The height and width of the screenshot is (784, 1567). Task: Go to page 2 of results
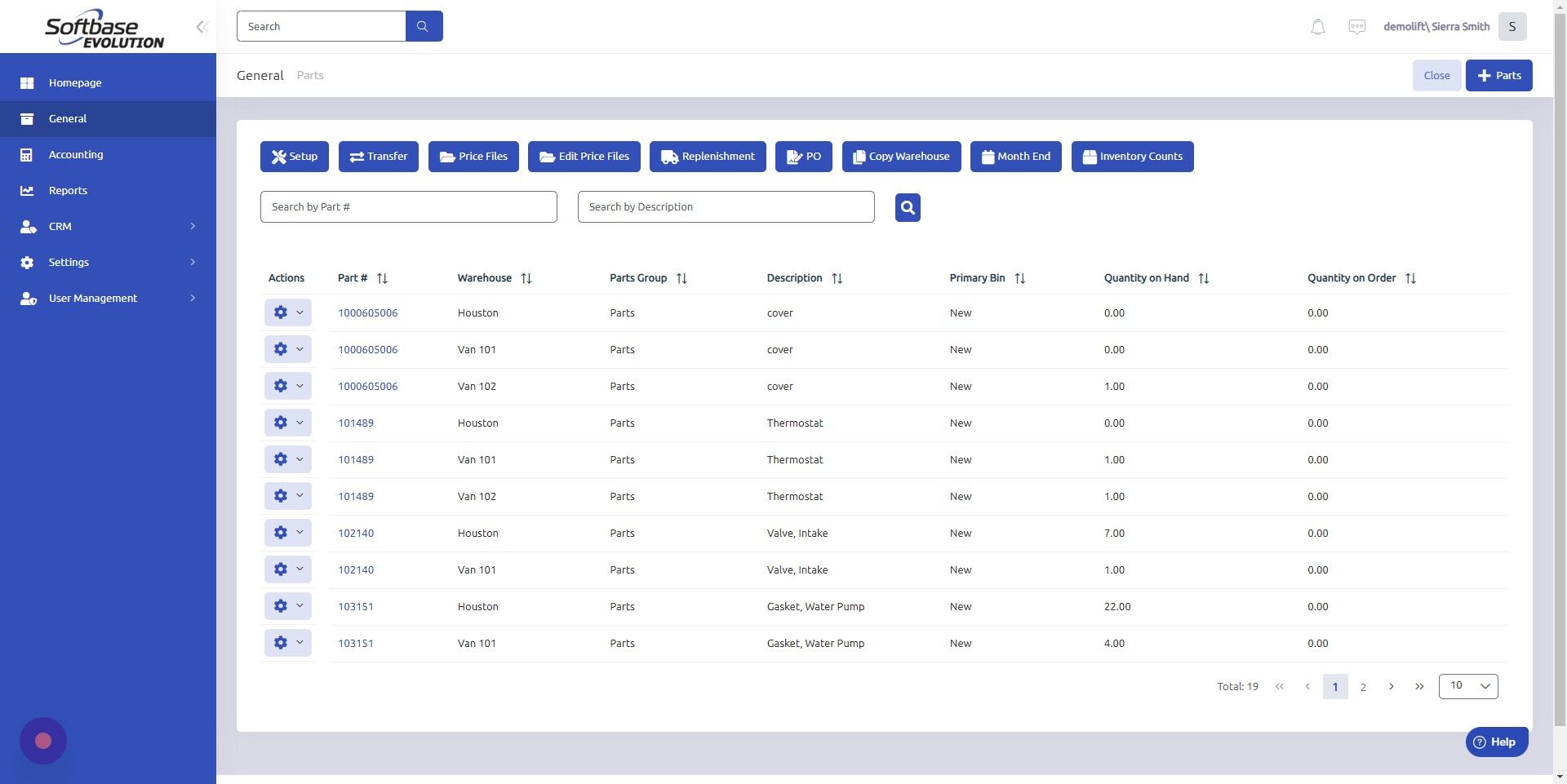click(1363, 686)
